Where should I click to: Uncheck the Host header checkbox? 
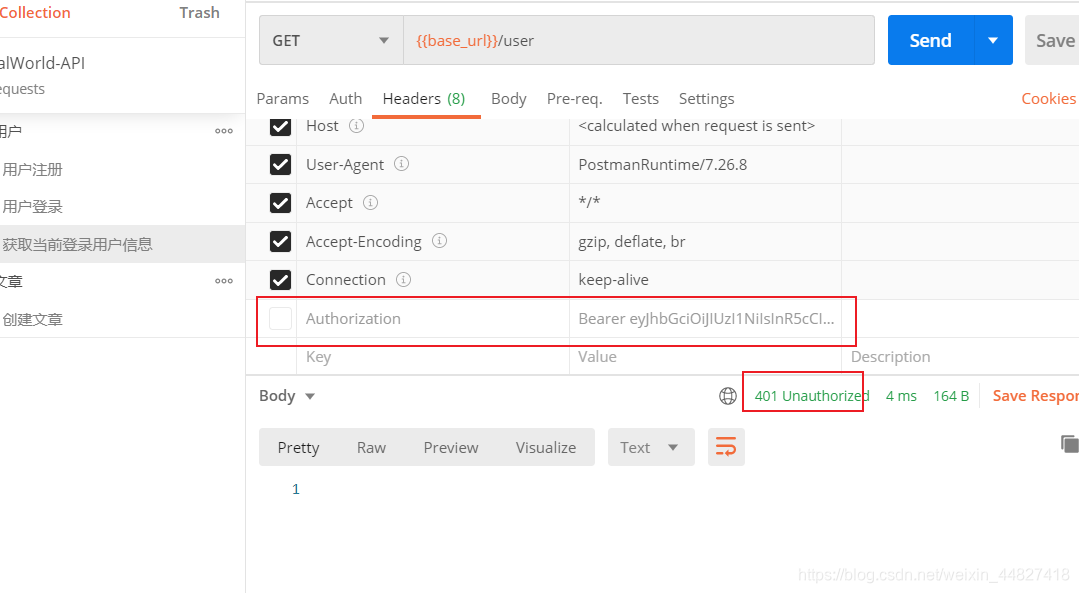click(280, 127)
